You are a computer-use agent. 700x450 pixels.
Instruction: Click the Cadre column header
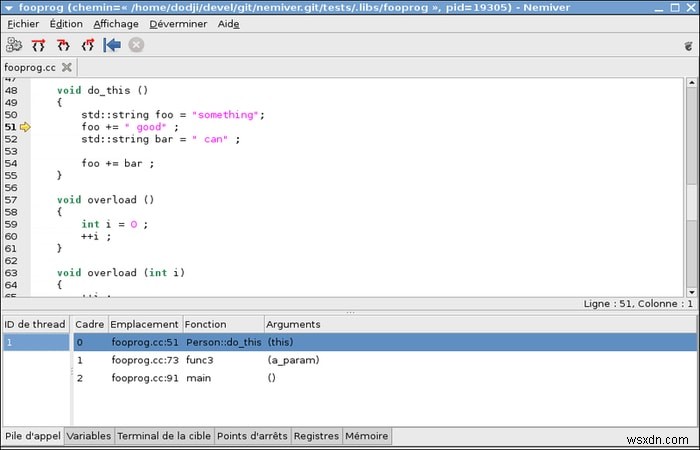pyautogui.click(x=90, y=324)
